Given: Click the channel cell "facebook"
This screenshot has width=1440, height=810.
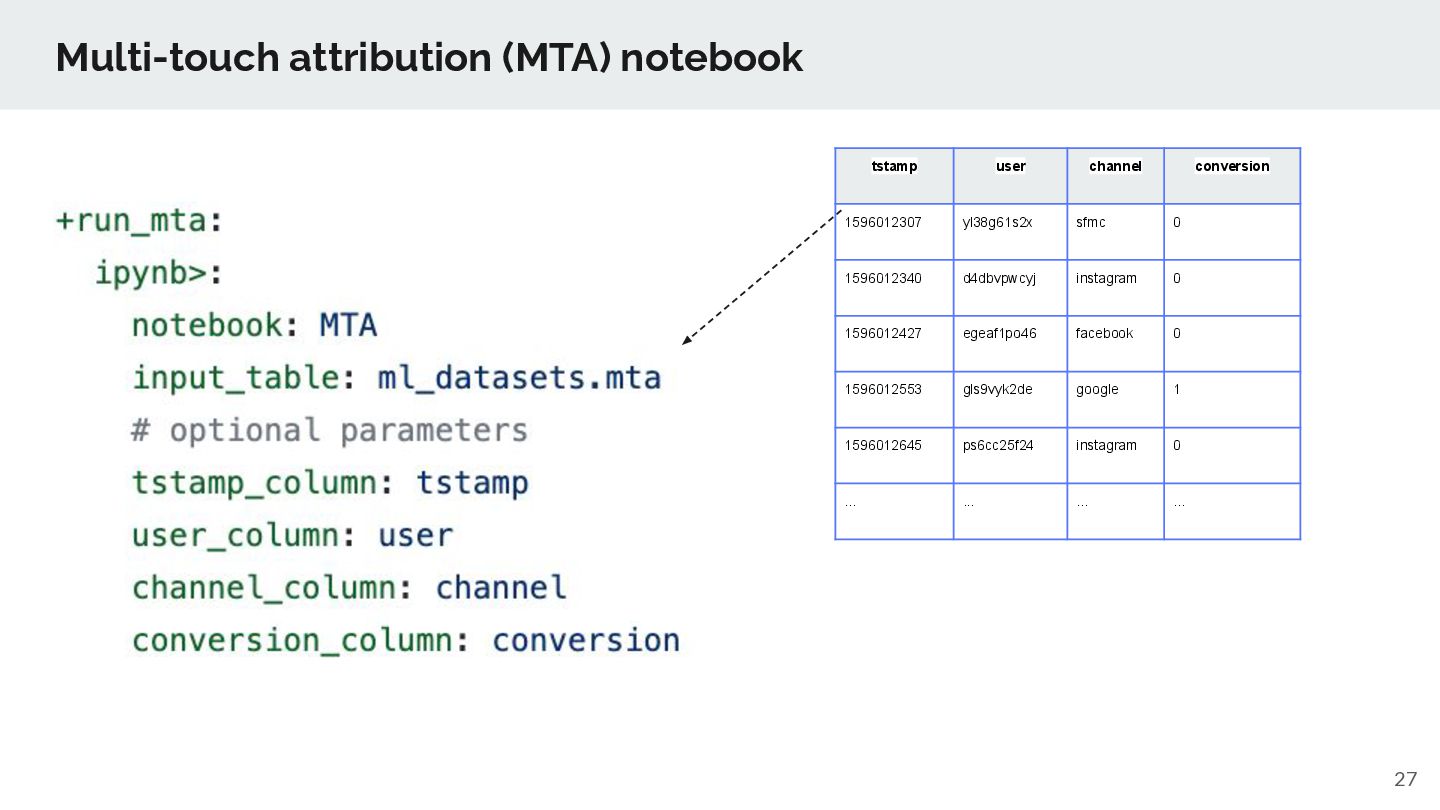Looking at the screenshot, I should tap(1115, 344).
